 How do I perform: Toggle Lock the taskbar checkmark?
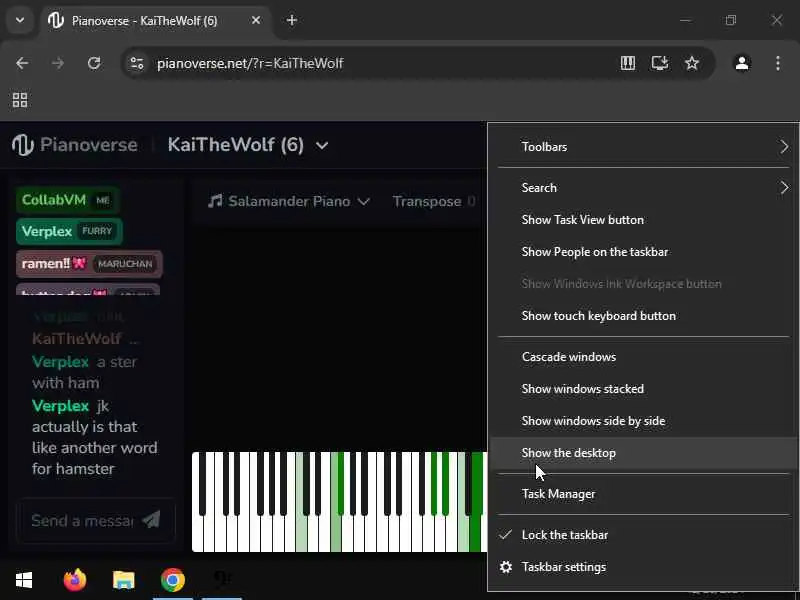[506, 535]
